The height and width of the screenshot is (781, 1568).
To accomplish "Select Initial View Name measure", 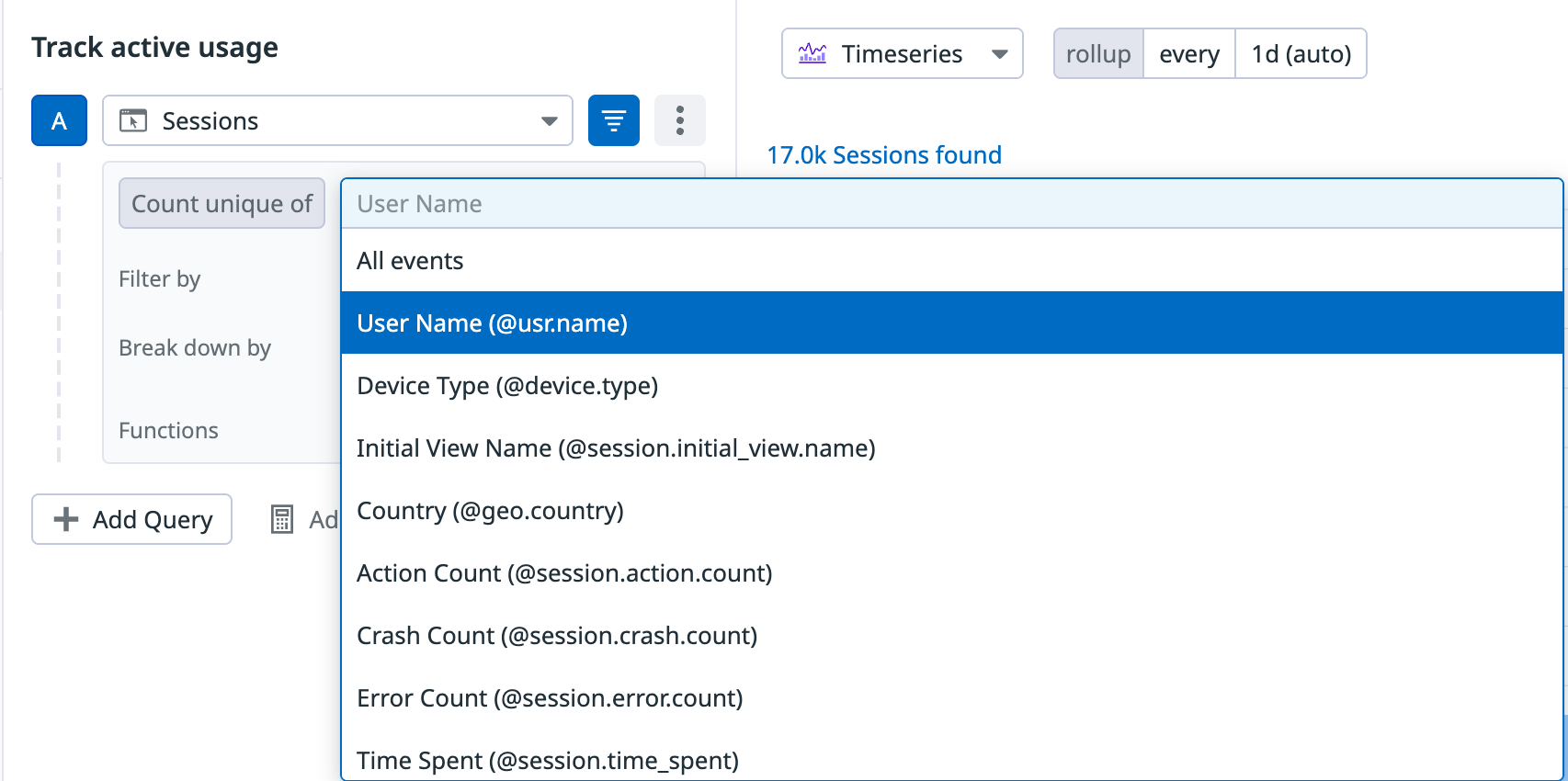I will coord(616,448).
